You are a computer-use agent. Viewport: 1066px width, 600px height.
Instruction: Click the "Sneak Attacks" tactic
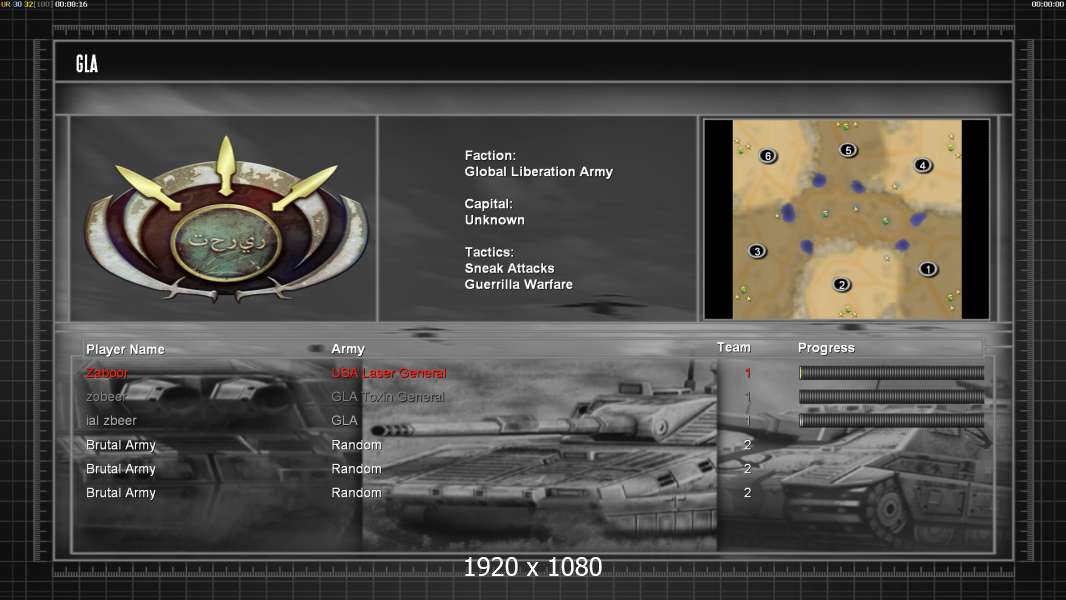point(509,268)
